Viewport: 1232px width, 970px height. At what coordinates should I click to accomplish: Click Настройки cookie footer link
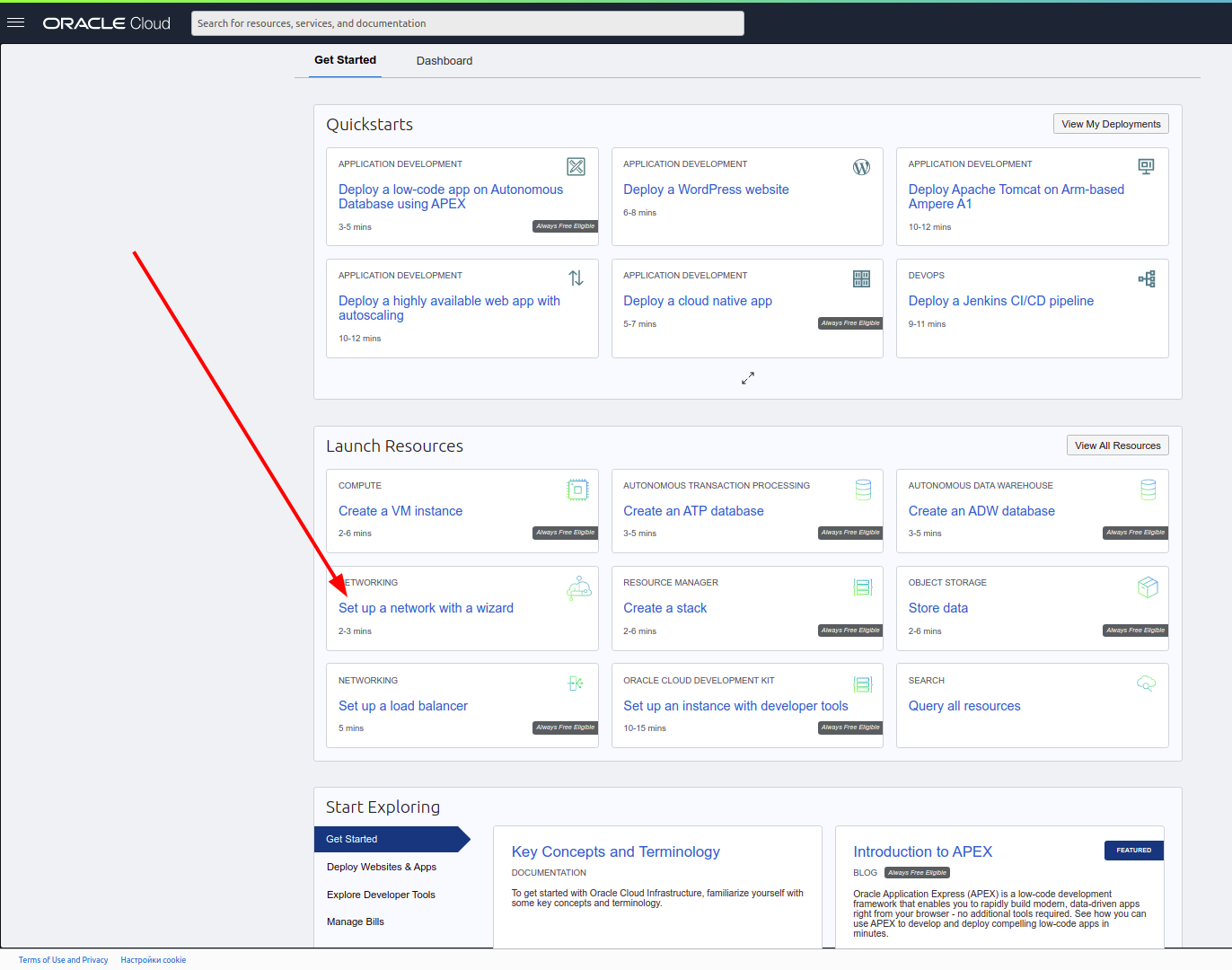click(154, 960)
